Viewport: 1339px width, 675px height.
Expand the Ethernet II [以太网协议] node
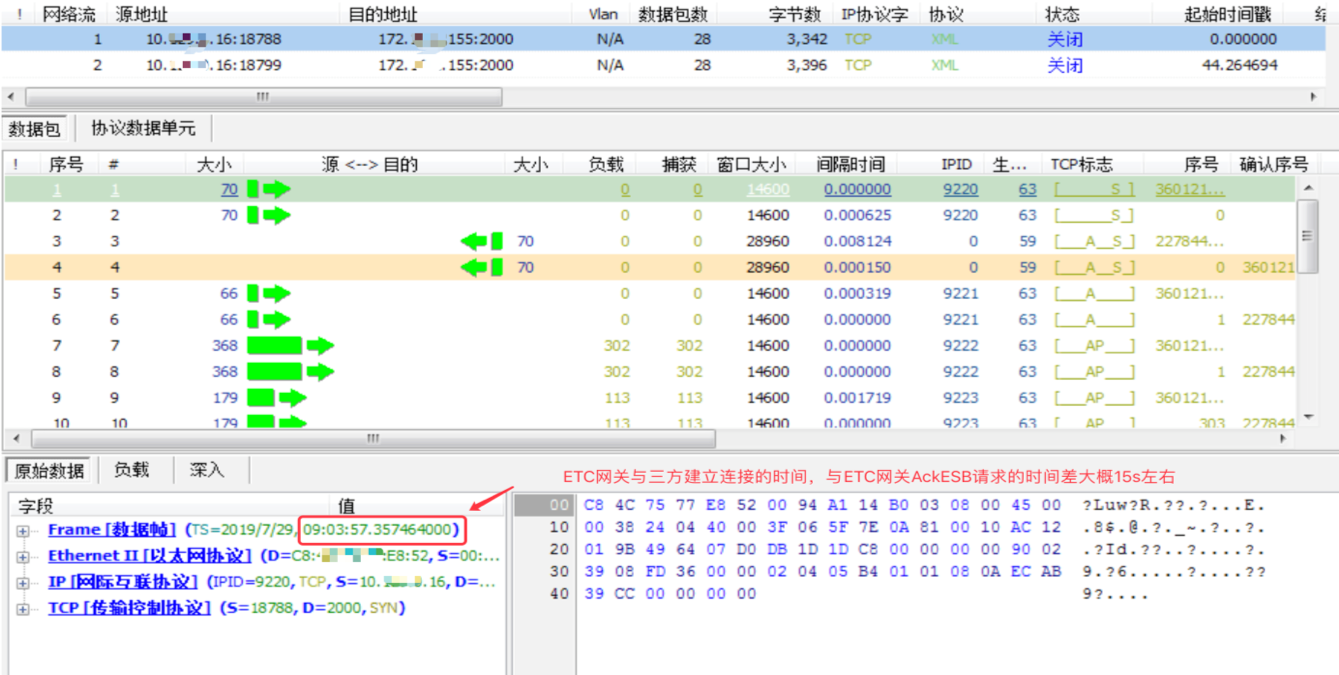coord(22,556)
